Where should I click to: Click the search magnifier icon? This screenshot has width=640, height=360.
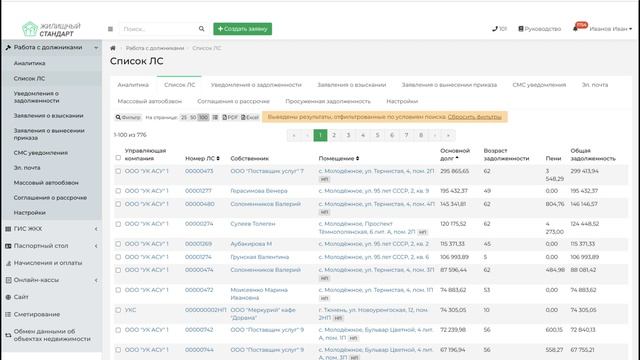click(201, 29)
